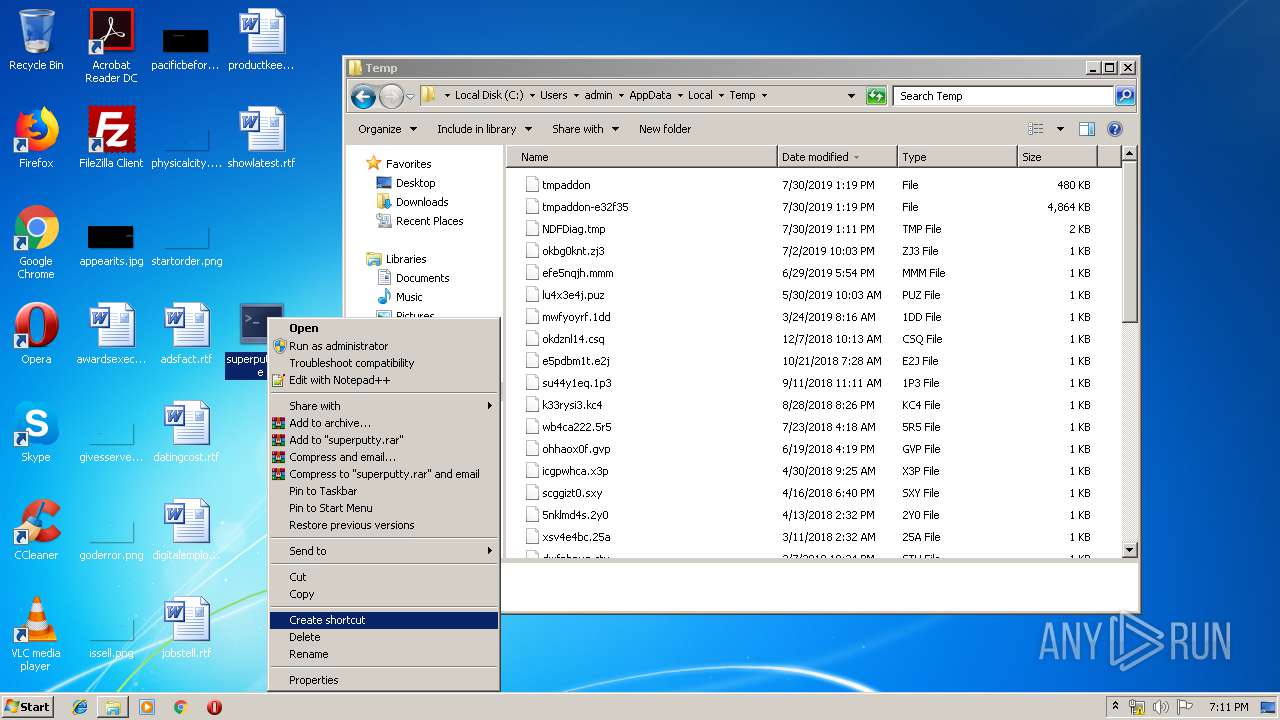Expand Share with context submenu
The height and width of the screenshot is (720, 1280).
[384, 406]
